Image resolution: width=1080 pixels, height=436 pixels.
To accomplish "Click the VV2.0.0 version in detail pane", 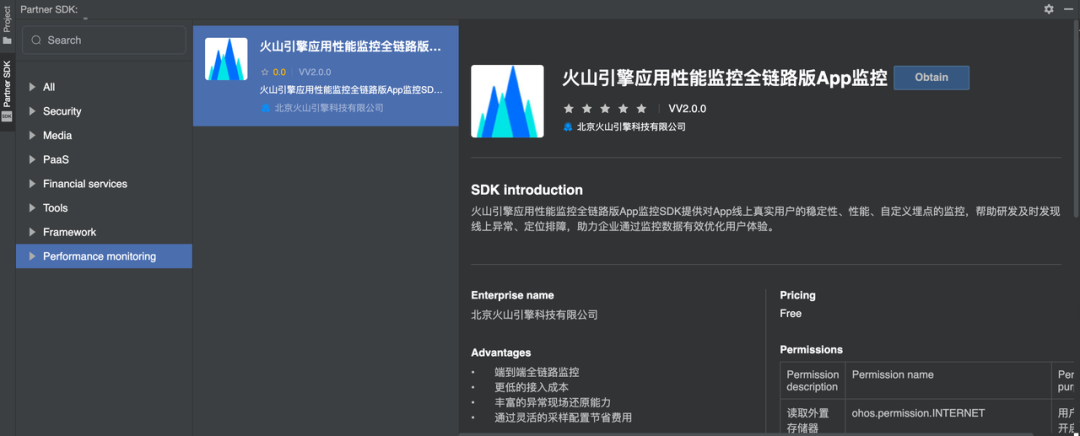I will (687, 109).
